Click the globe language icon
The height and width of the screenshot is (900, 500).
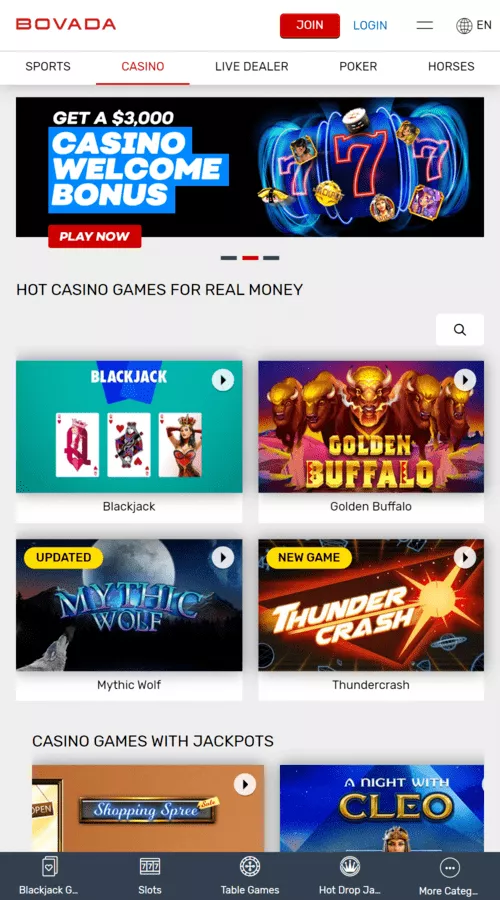(x=464, y=25)
